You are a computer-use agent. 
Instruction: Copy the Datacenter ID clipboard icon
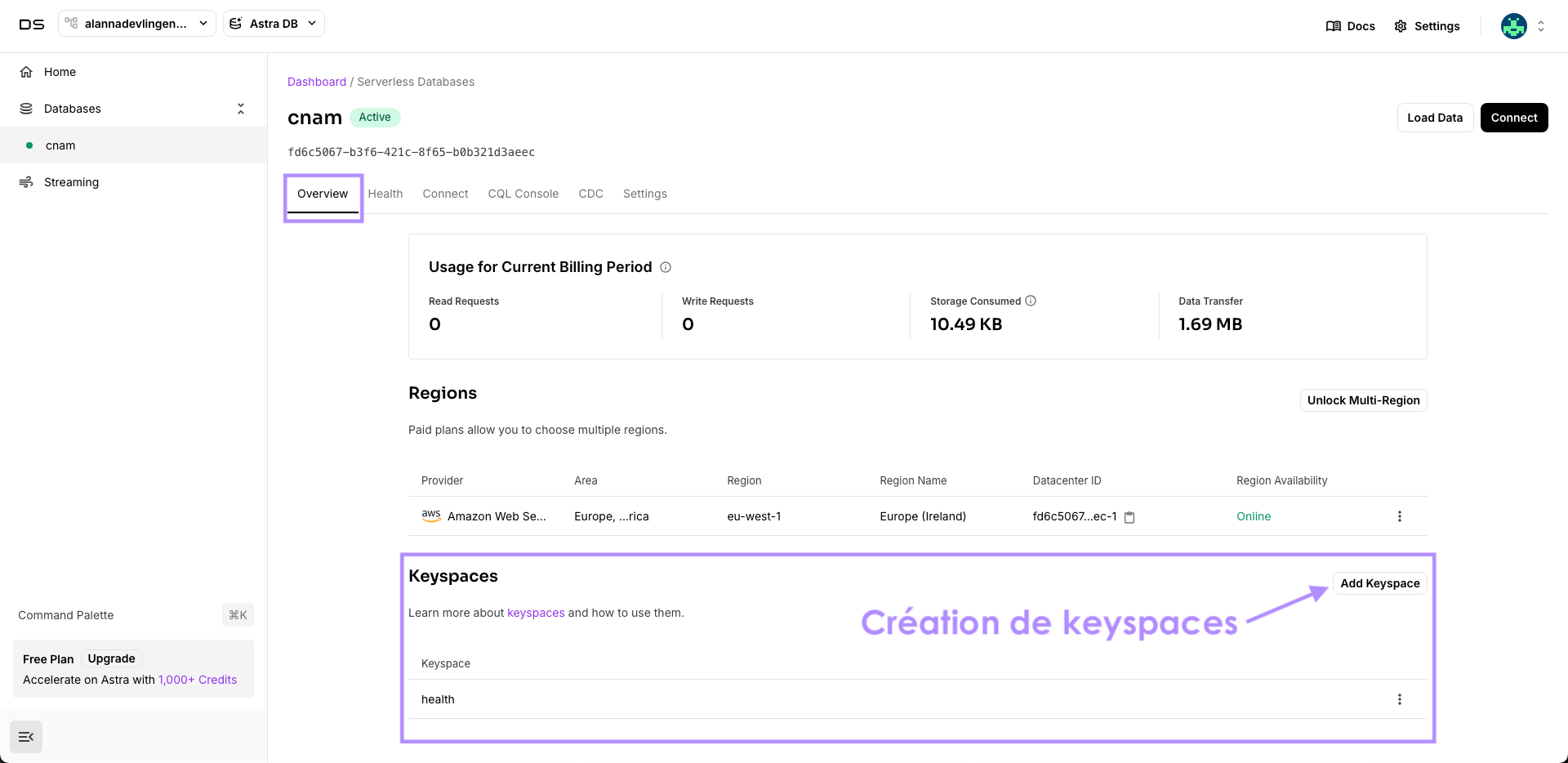click(x=1129, y=517)
